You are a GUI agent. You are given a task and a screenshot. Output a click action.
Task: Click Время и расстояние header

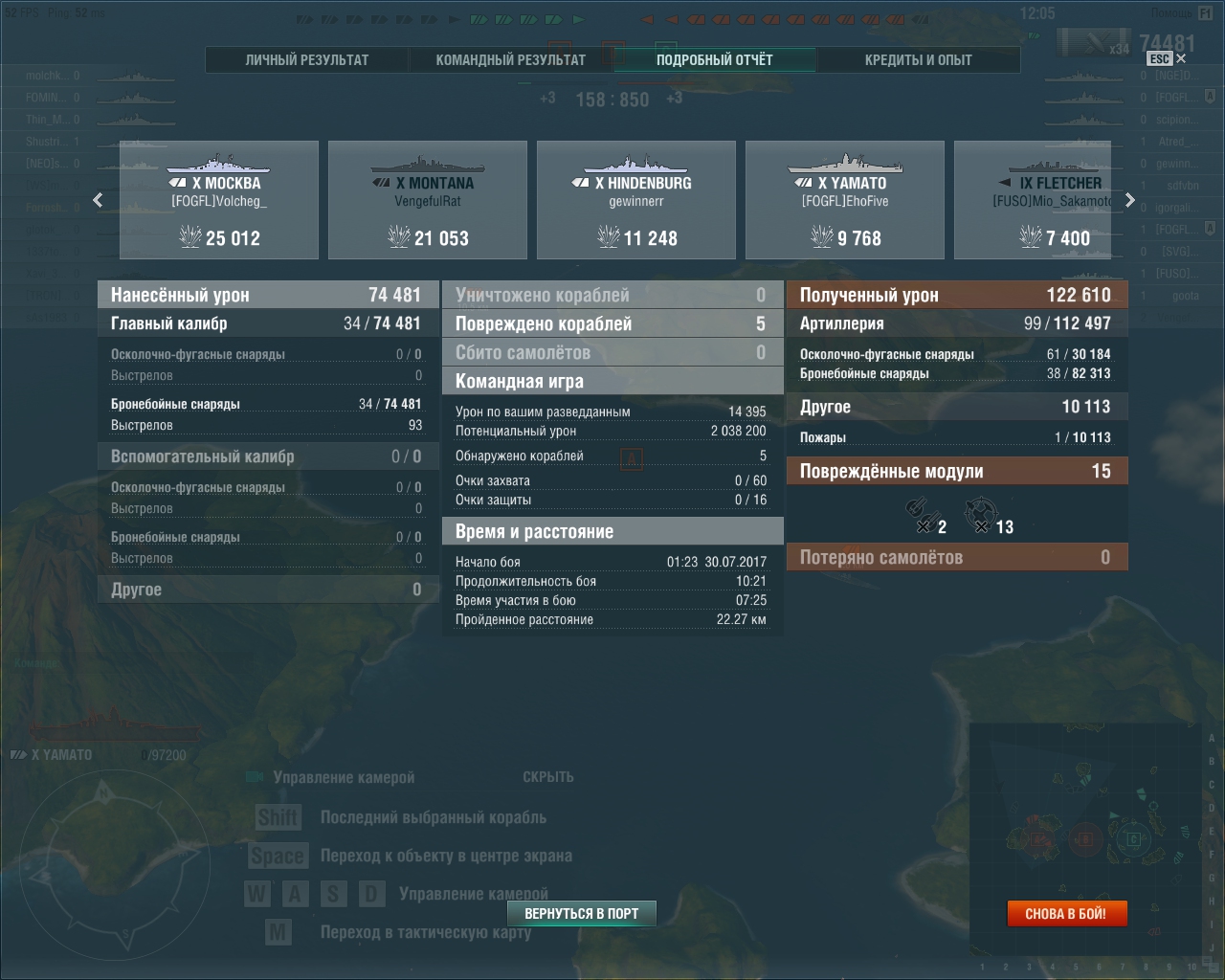point(612,531)
